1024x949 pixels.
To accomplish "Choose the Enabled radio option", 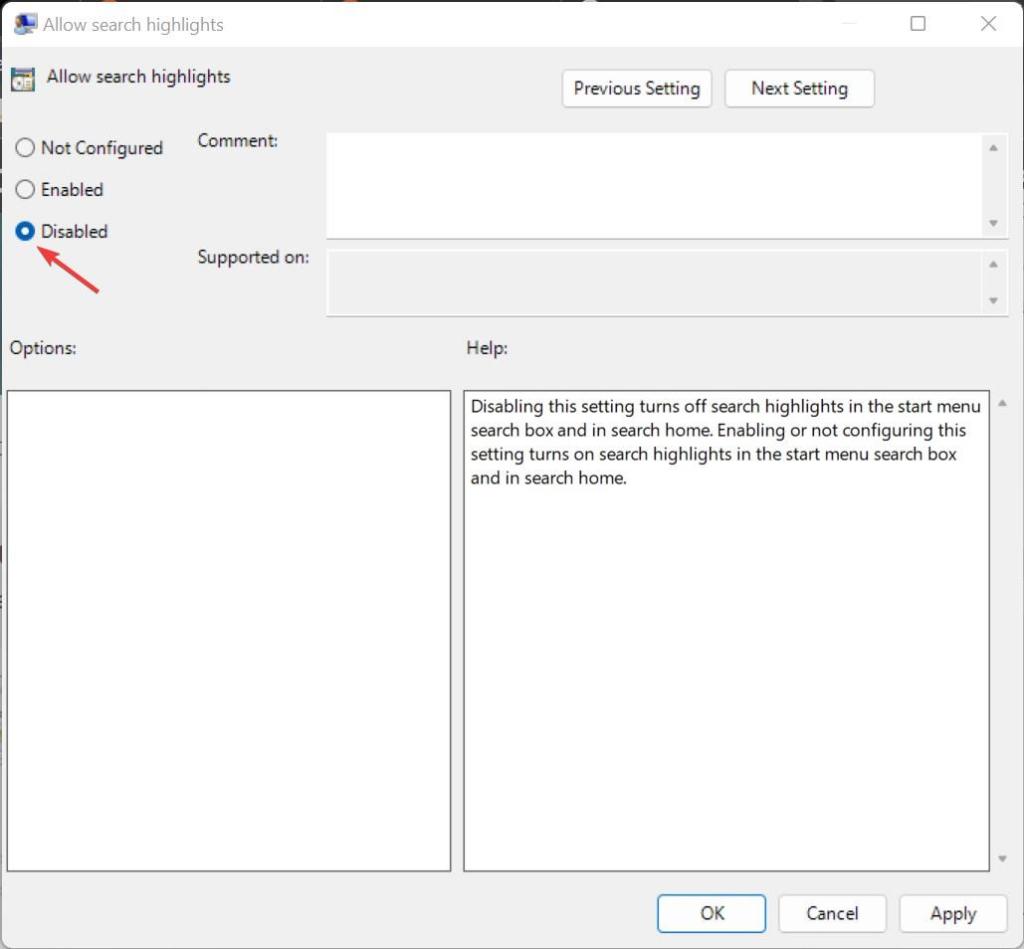I will (x=26, y=190).
